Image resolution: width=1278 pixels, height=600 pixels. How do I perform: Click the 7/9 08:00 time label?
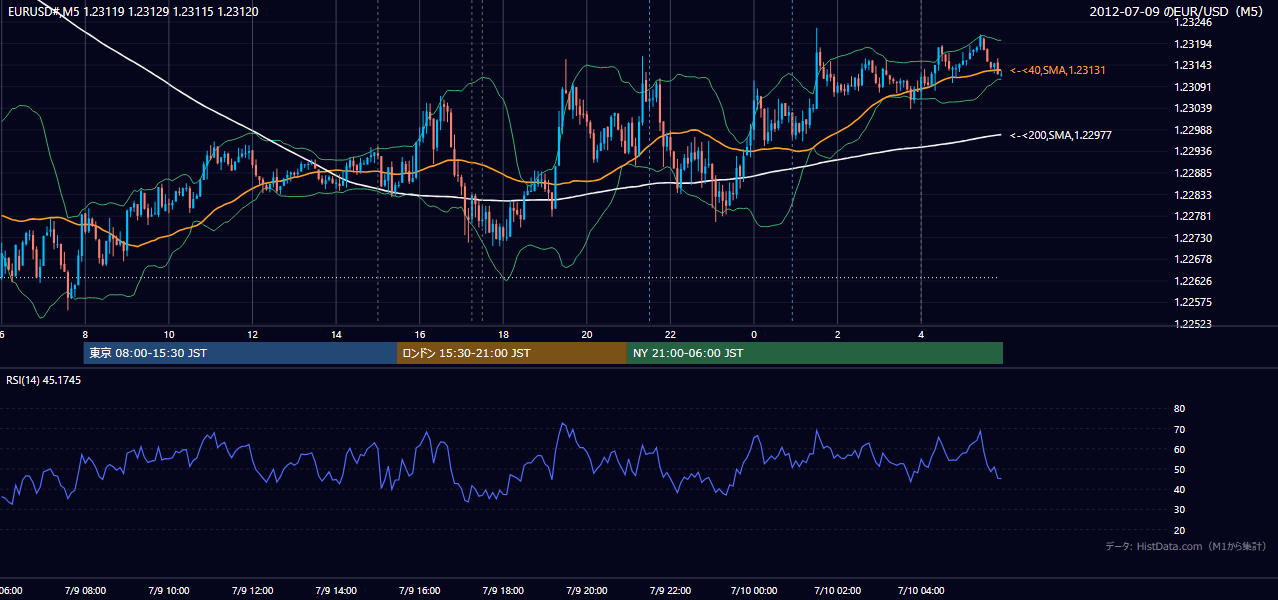pos(85,590)
